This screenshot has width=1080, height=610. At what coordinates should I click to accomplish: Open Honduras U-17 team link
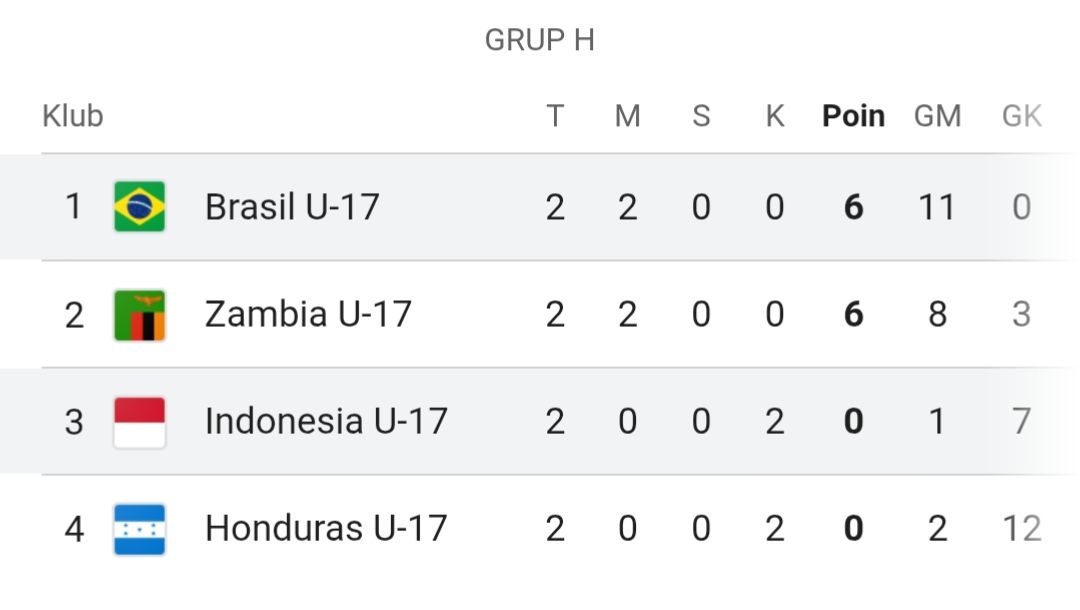[326, 528]
